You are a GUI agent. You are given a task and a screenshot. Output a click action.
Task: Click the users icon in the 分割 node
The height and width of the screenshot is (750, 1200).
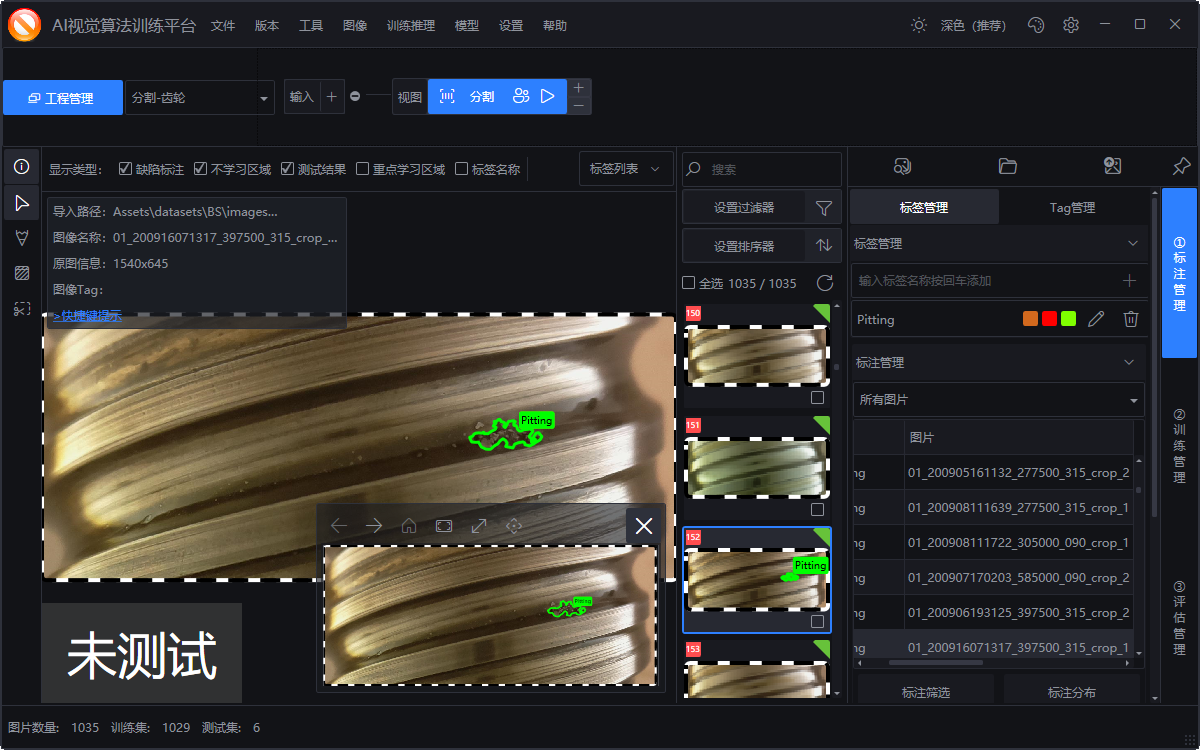point(520,97)
